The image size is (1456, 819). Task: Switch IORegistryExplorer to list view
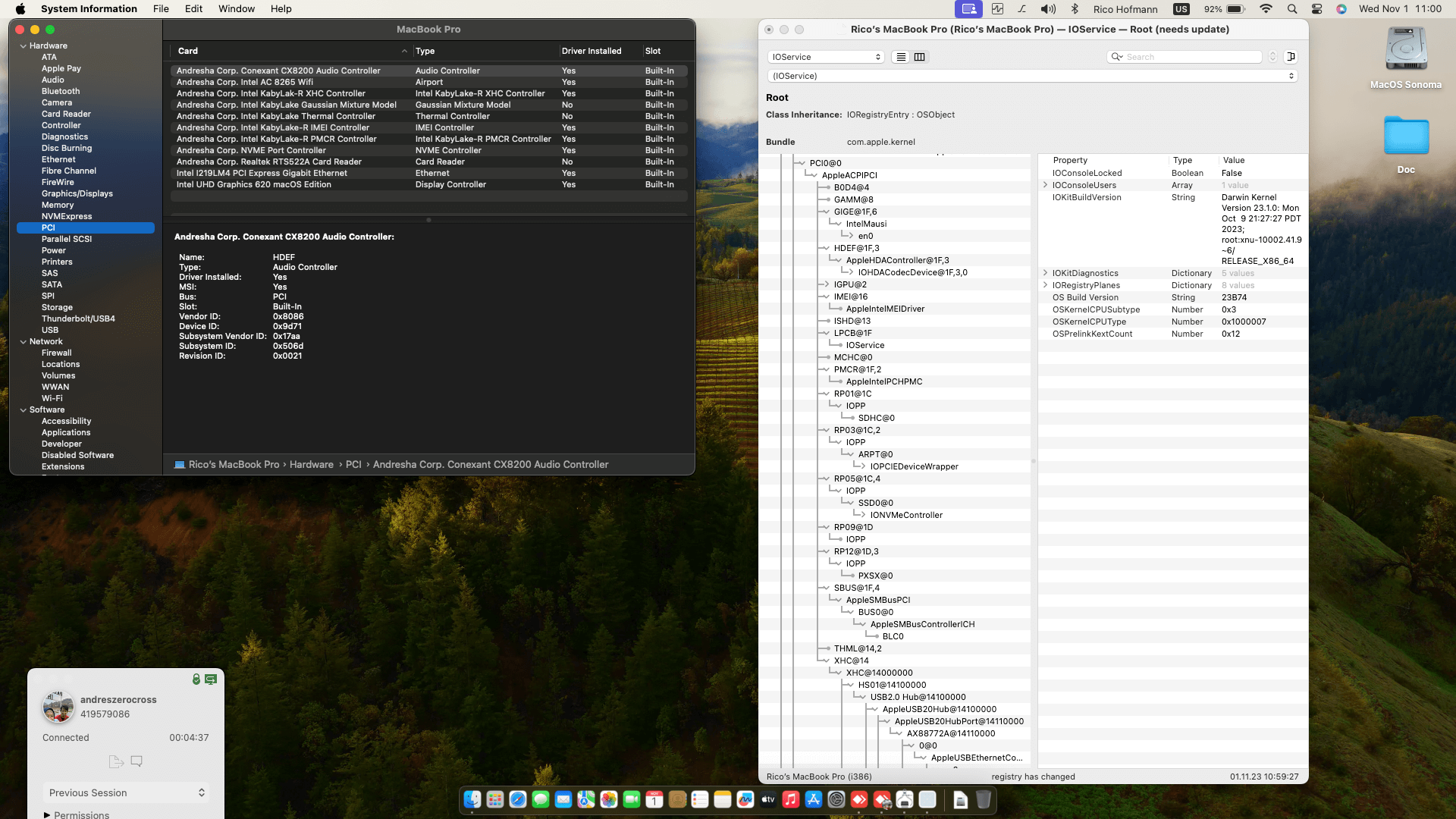pos(901,57)
